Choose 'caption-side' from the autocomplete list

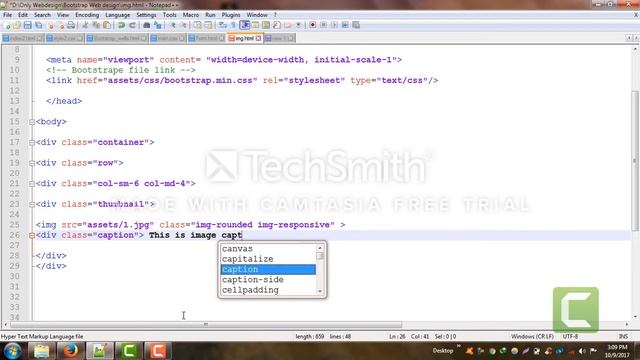268,280
